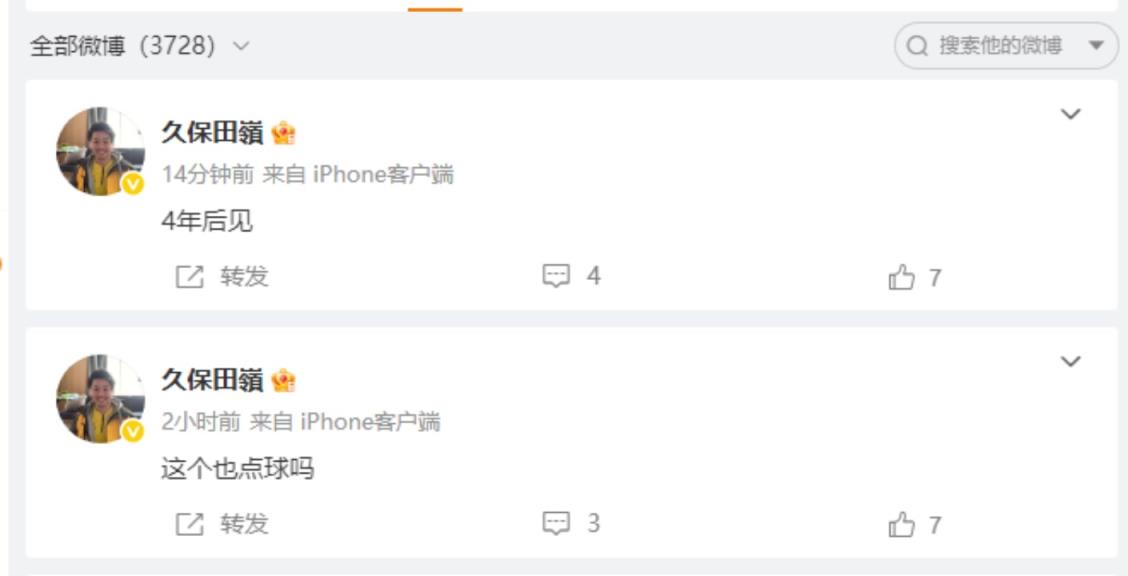Open 久保田嶺 username in first post
Image resolution: width=1128 pixels, height=576 pixels.
point(212,134)
